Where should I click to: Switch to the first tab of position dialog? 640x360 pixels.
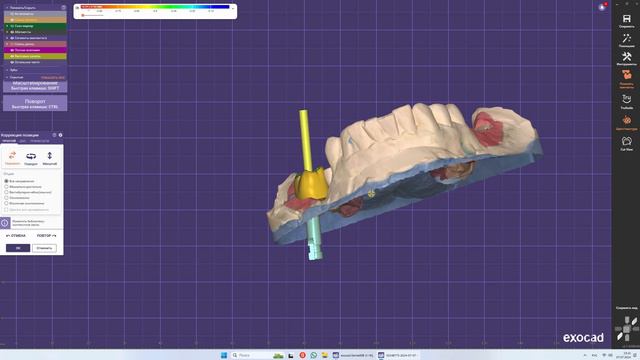pyautogui.click(x=9, y=141)
